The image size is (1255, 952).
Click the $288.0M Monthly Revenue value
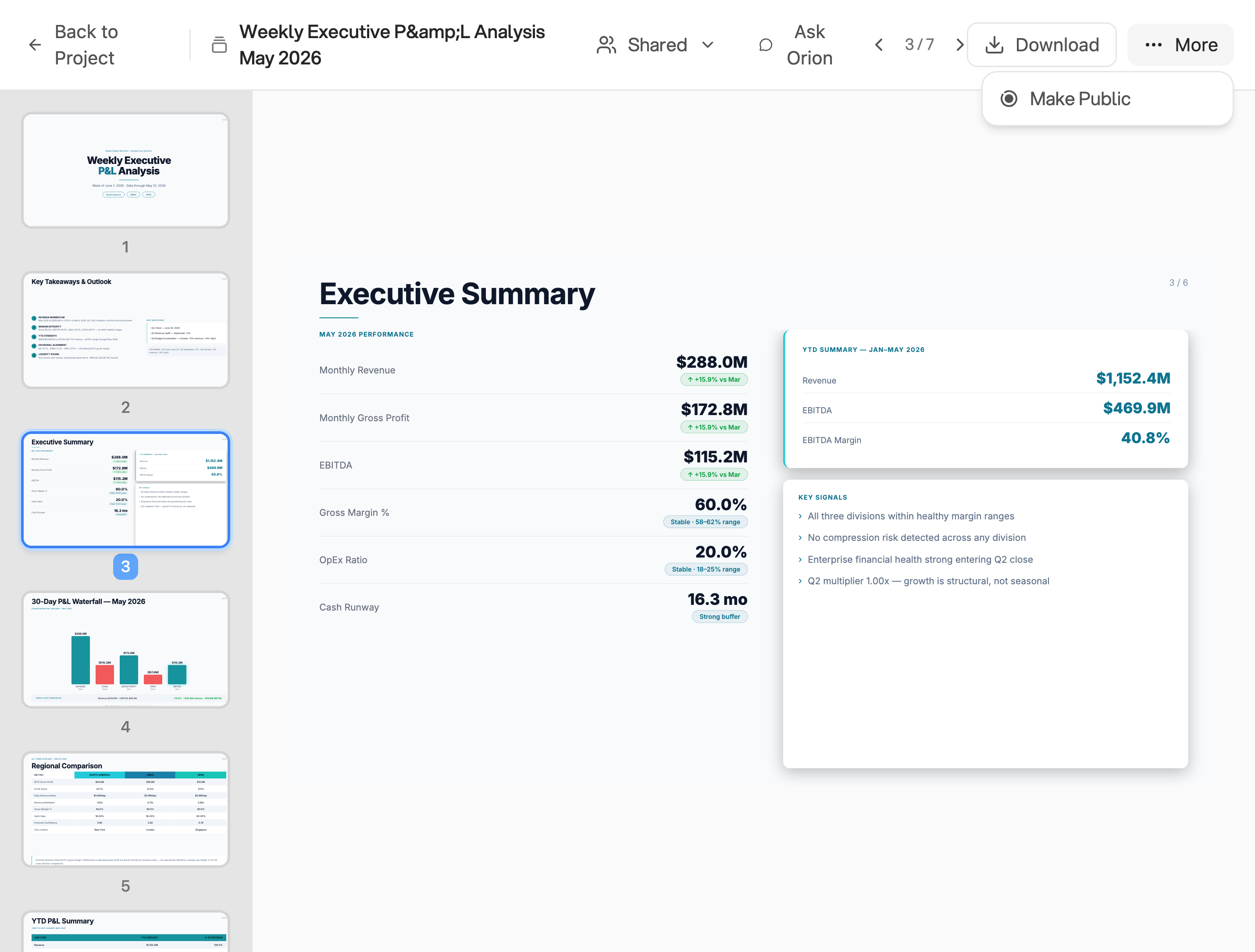[x=711, y=362]
